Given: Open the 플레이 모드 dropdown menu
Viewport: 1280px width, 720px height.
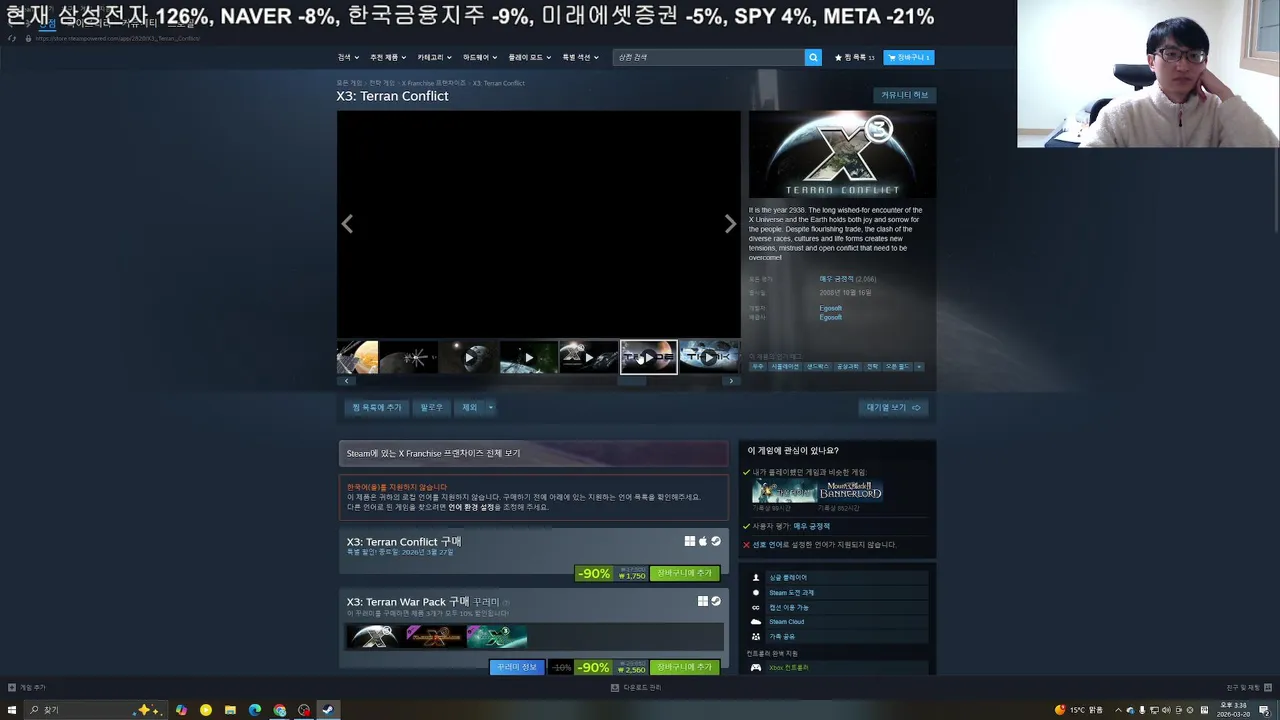Looking at the screenshot, I should click(x=530, y=58).
